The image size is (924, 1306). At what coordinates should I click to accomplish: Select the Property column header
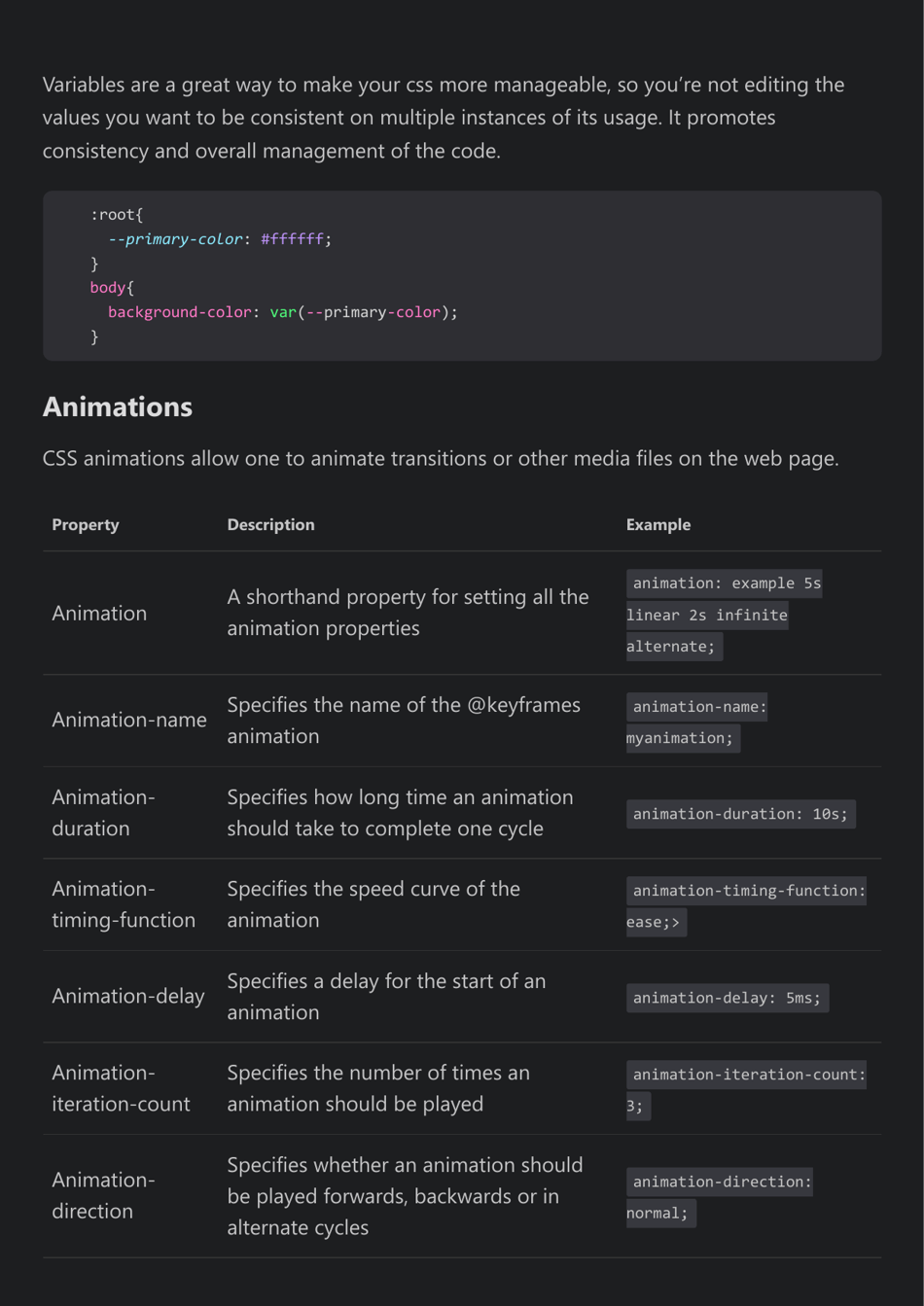85,524
